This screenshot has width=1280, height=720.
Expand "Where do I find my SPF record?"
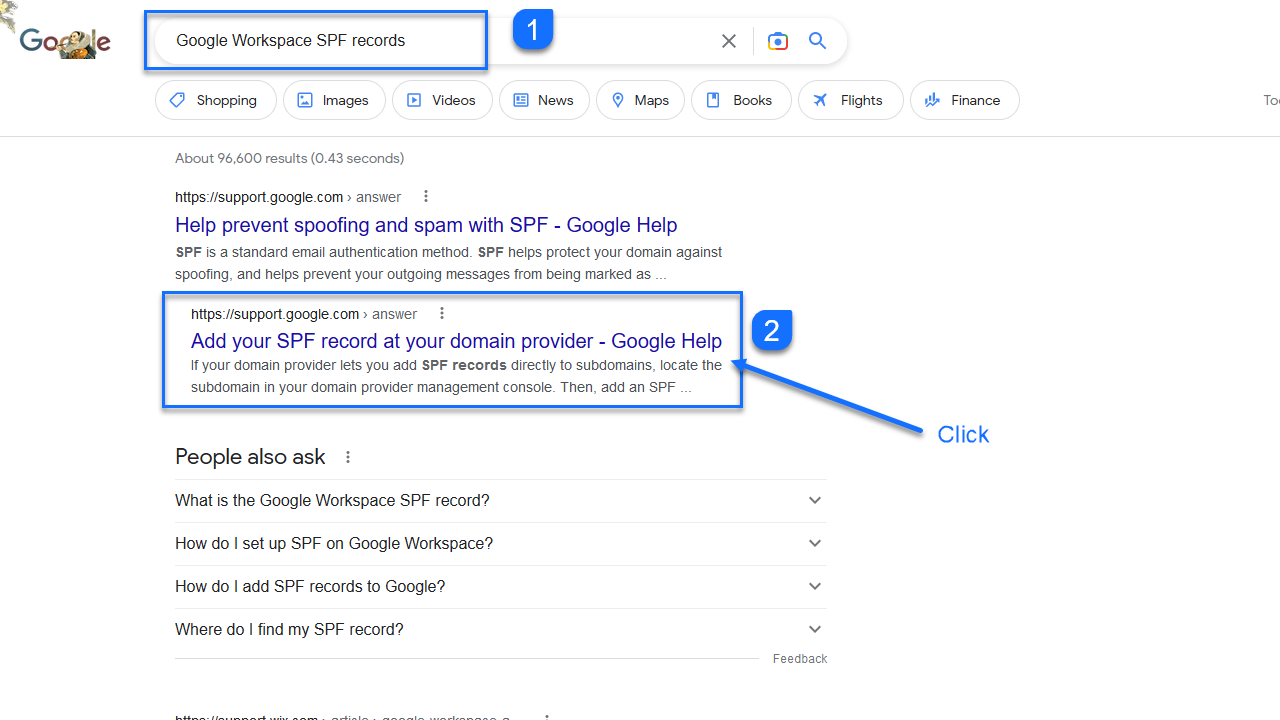click(501, 630)
